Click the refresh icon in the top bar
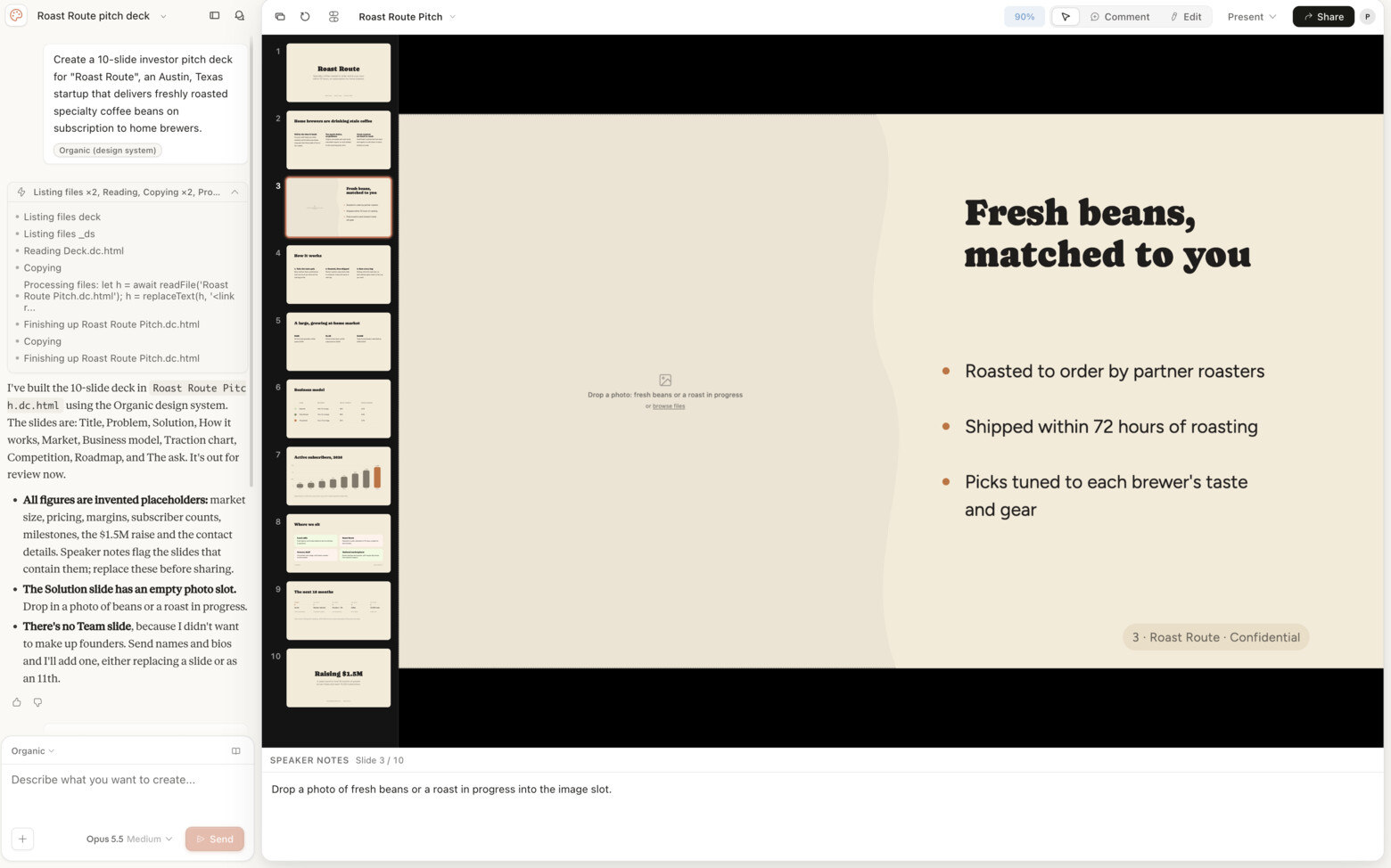The width and height of the screenshot is (1391, 868). [x=305, y=16]
